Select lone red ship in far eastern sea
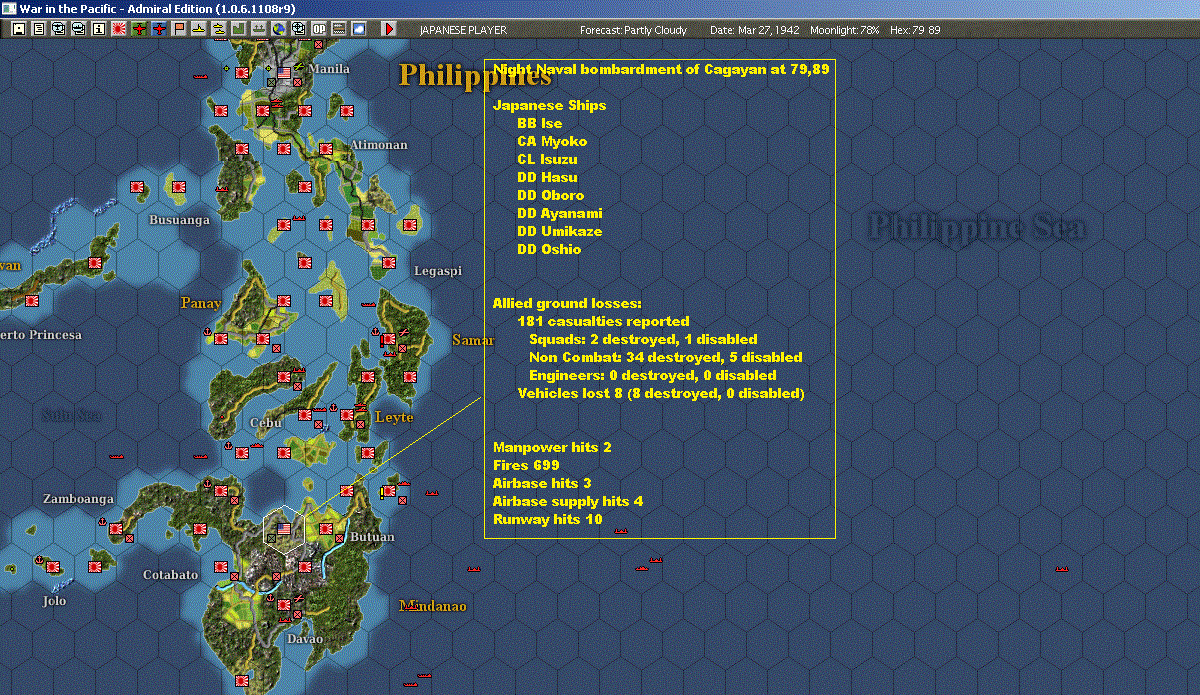1200x695 pixels. click(x=1060, y=568)
